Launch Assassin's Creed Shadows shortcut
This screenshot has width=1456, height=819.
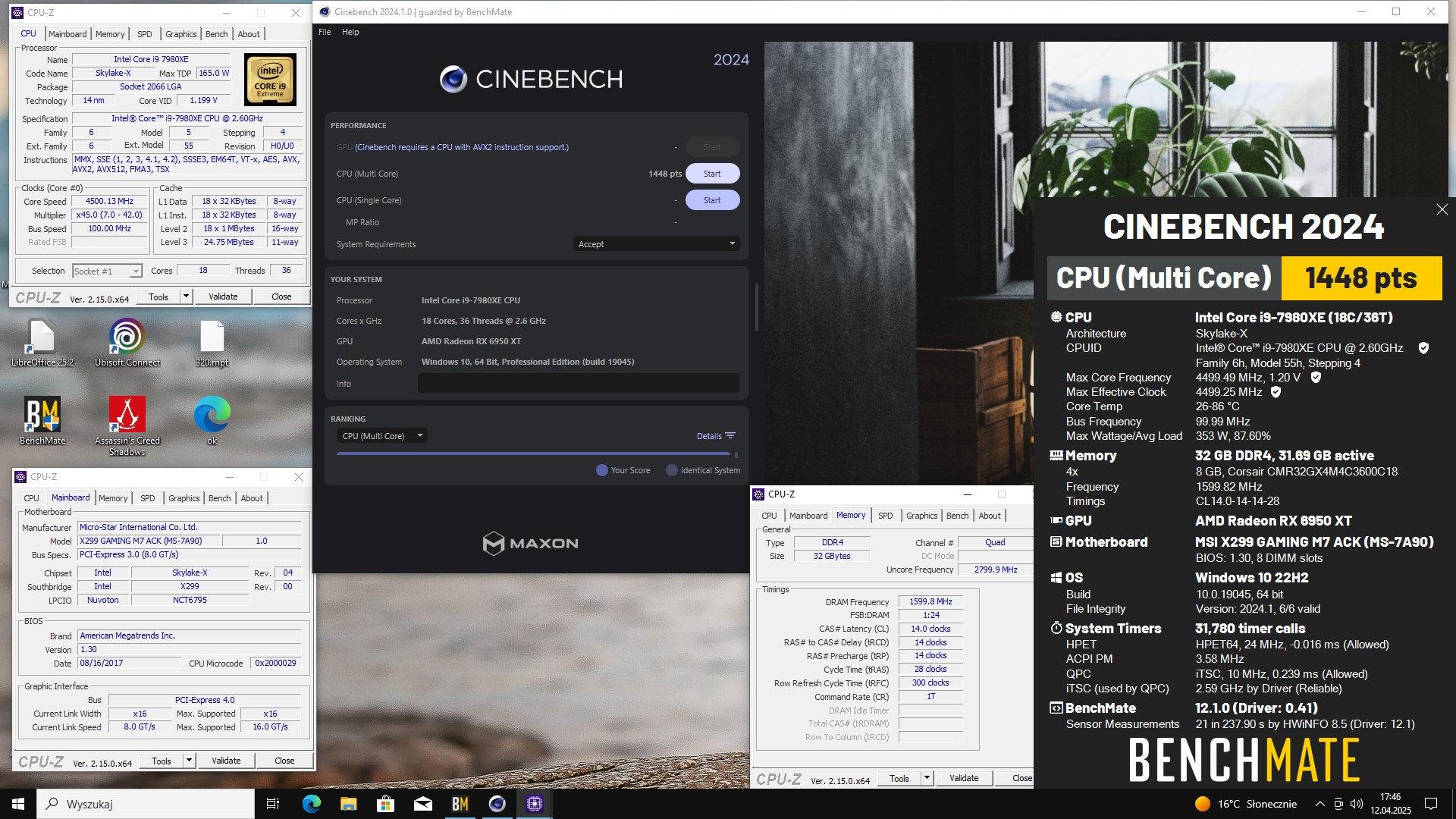[127, 426]
